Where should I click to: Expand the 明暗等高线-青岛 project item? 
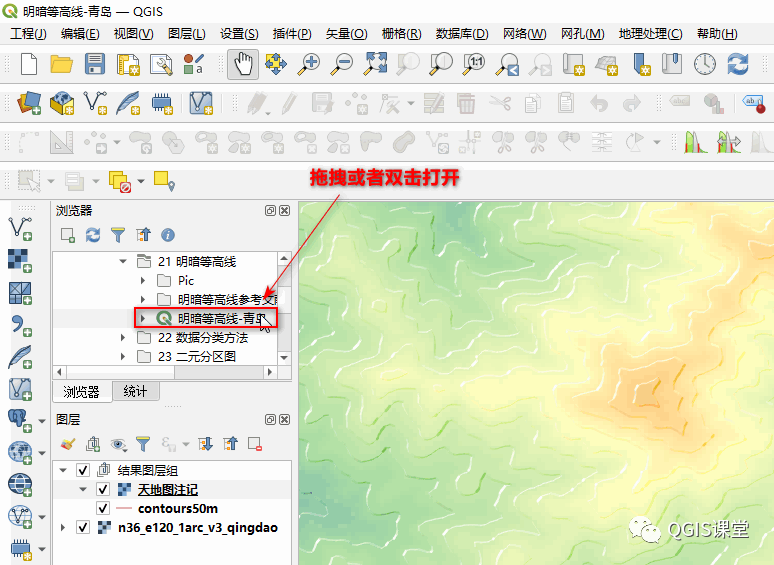click(x=143, y=318)
